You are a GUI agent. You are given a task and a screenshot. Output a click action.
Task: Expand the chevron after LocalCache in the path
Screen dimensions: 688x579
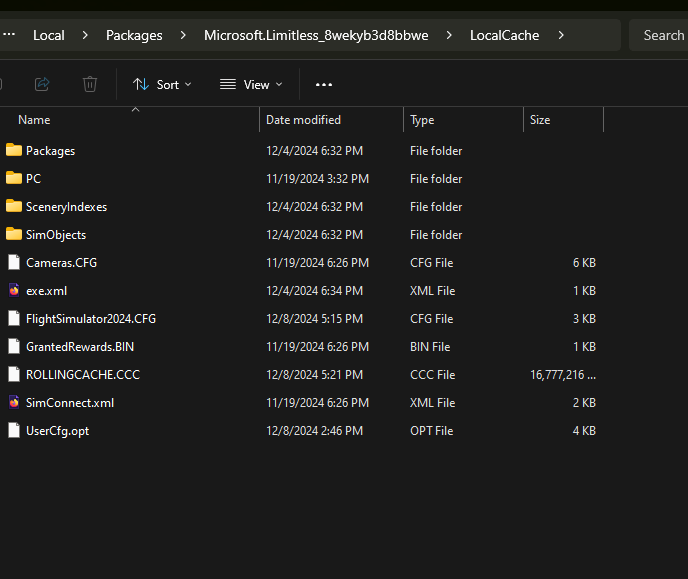(561, 35)
